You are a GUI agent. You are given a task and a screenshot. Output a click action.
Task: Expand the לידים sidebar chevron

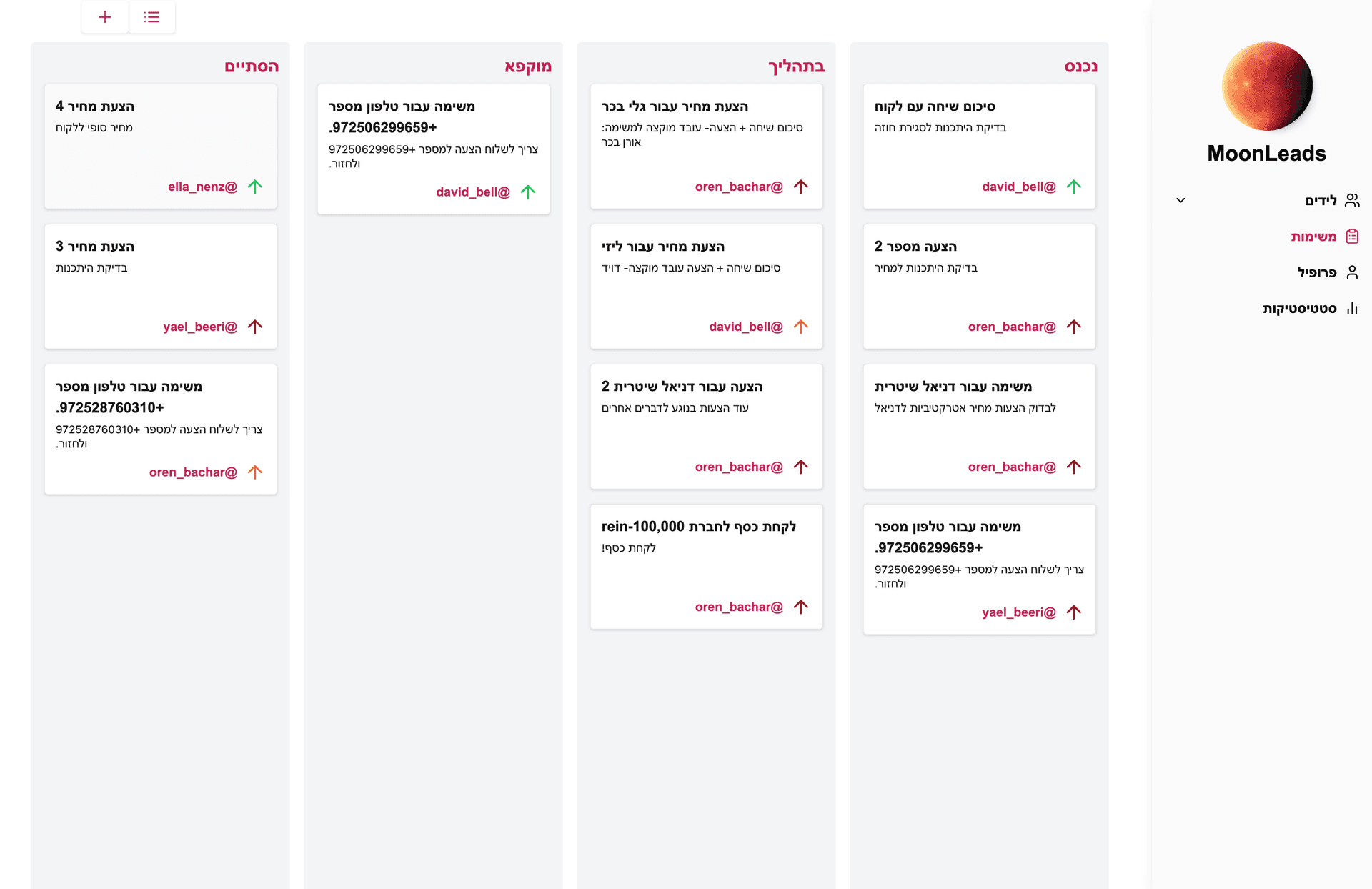[1180, 201]
